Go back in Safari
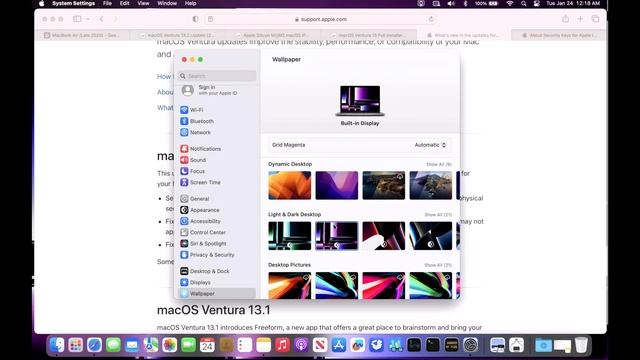Image resolution: width=640 pixels, height=360 pixels. (102, 19)
